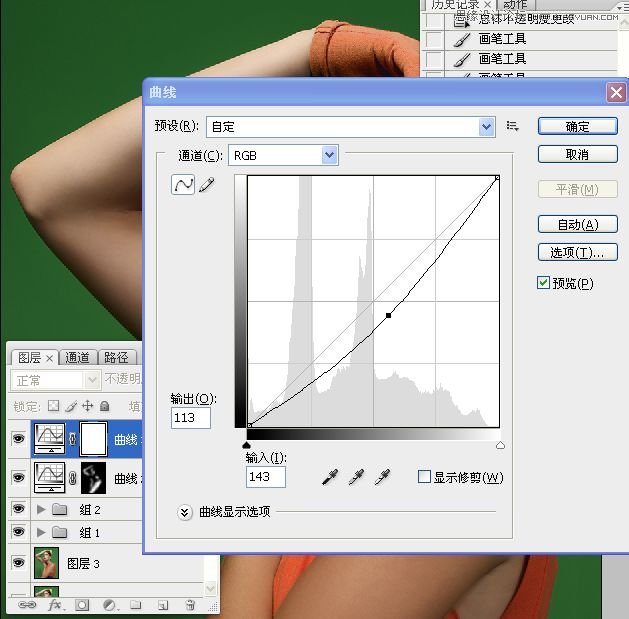Click the brush icon beside second 画笔工具 history entry
629x619 pixels.
click(x=462, y=59)
